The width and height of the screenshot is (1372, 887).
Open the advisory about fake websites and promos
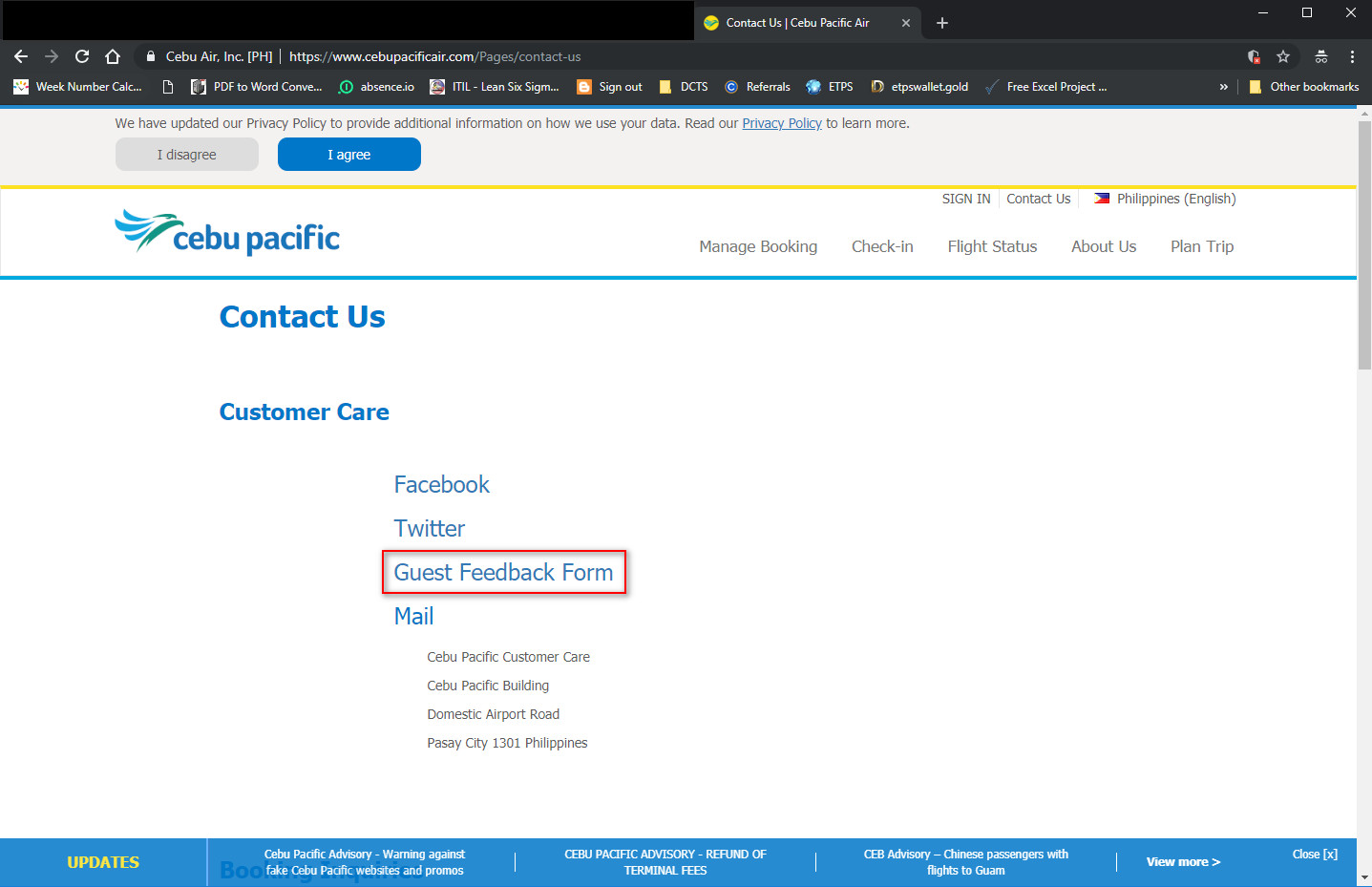point(364,862)
